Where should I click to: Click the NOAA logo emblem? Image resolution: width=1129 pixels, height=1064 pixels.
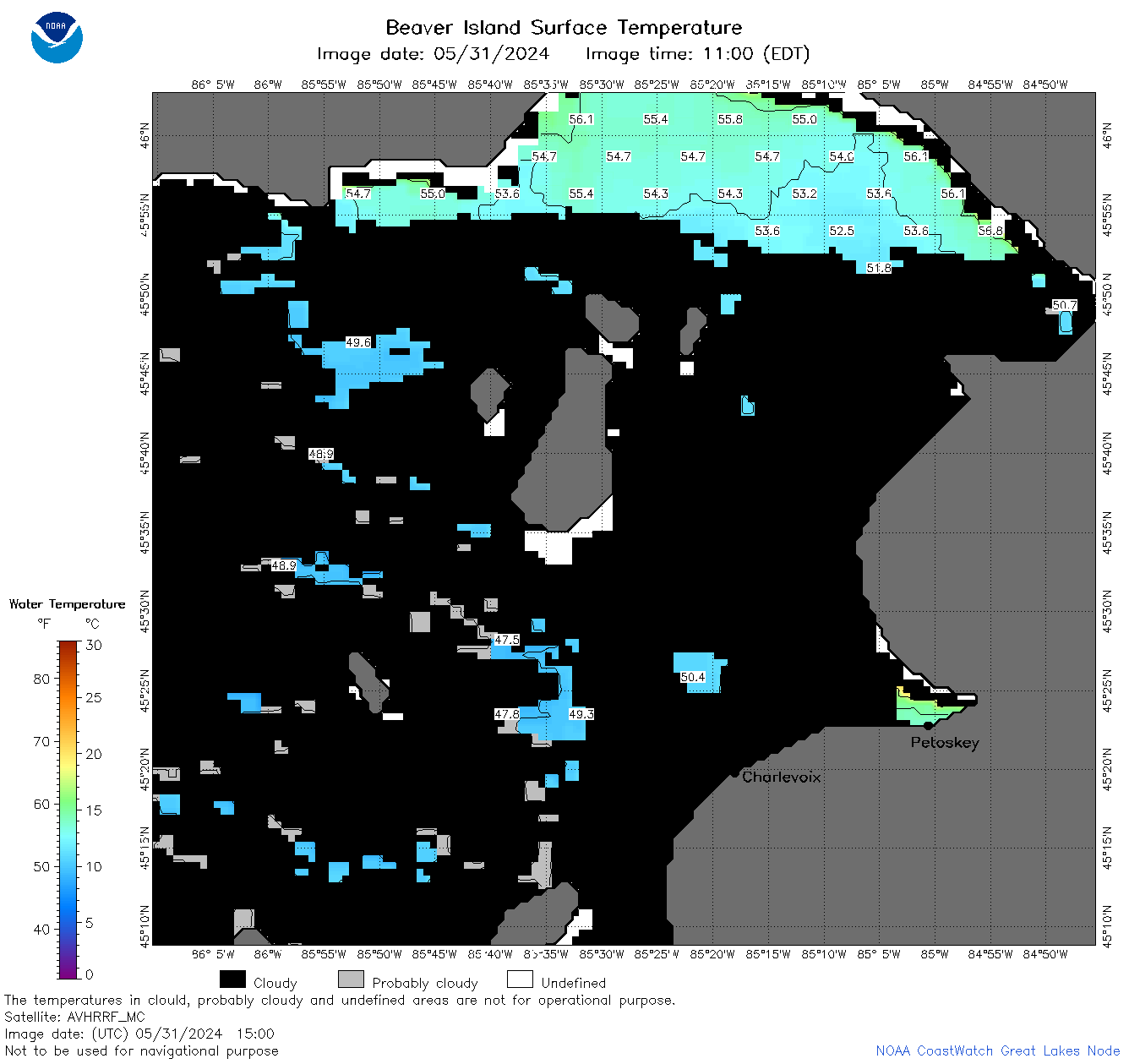point(57,38)
